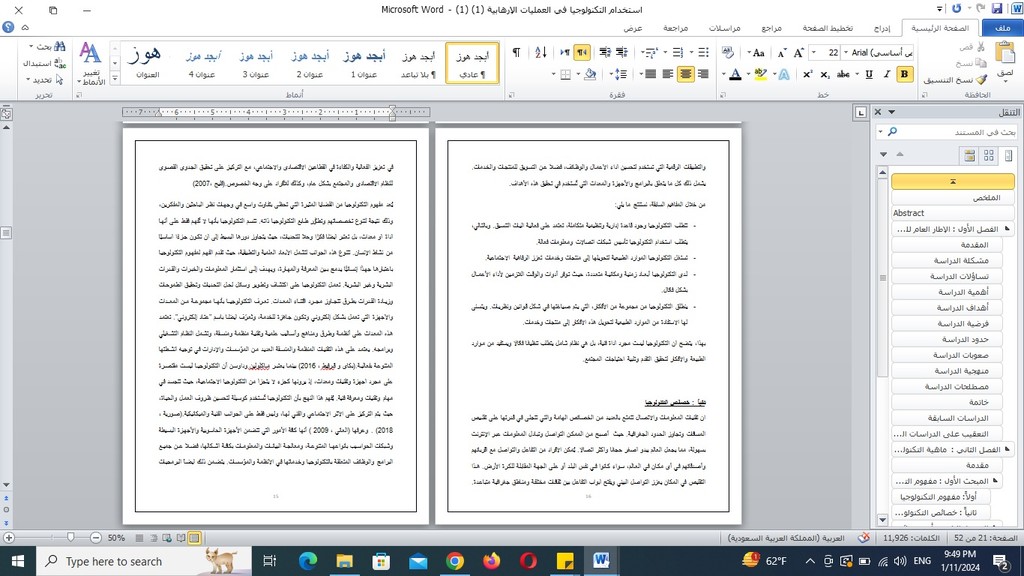Image resolution: width=1024 pixels, height=576 pixels.
Task: Open the Find (بحث) binoculars button
Action: 50,47
